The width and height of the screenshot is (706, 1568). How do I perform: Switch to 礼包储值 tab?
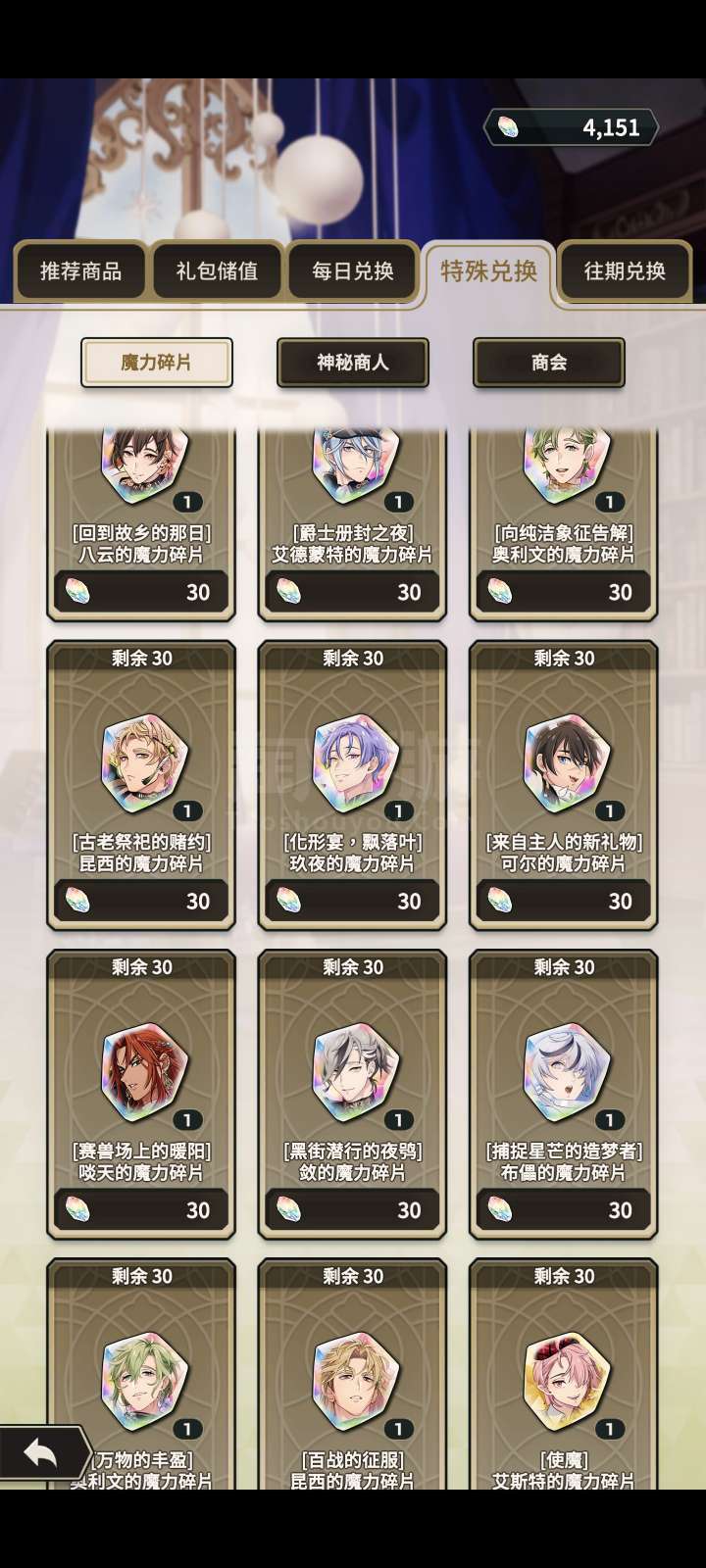click(x=217, y=270)
